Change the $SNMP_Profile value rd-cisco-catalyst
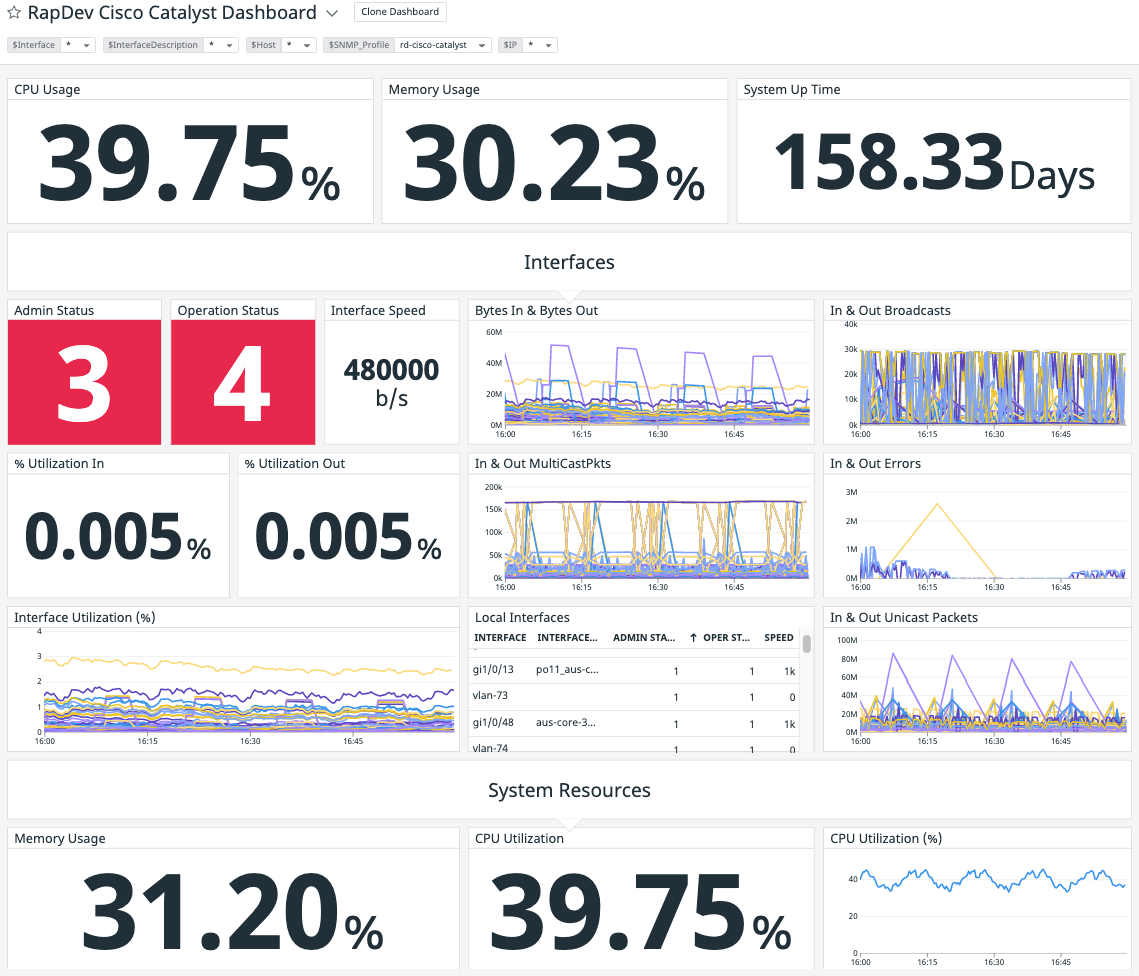 point(442,45)
